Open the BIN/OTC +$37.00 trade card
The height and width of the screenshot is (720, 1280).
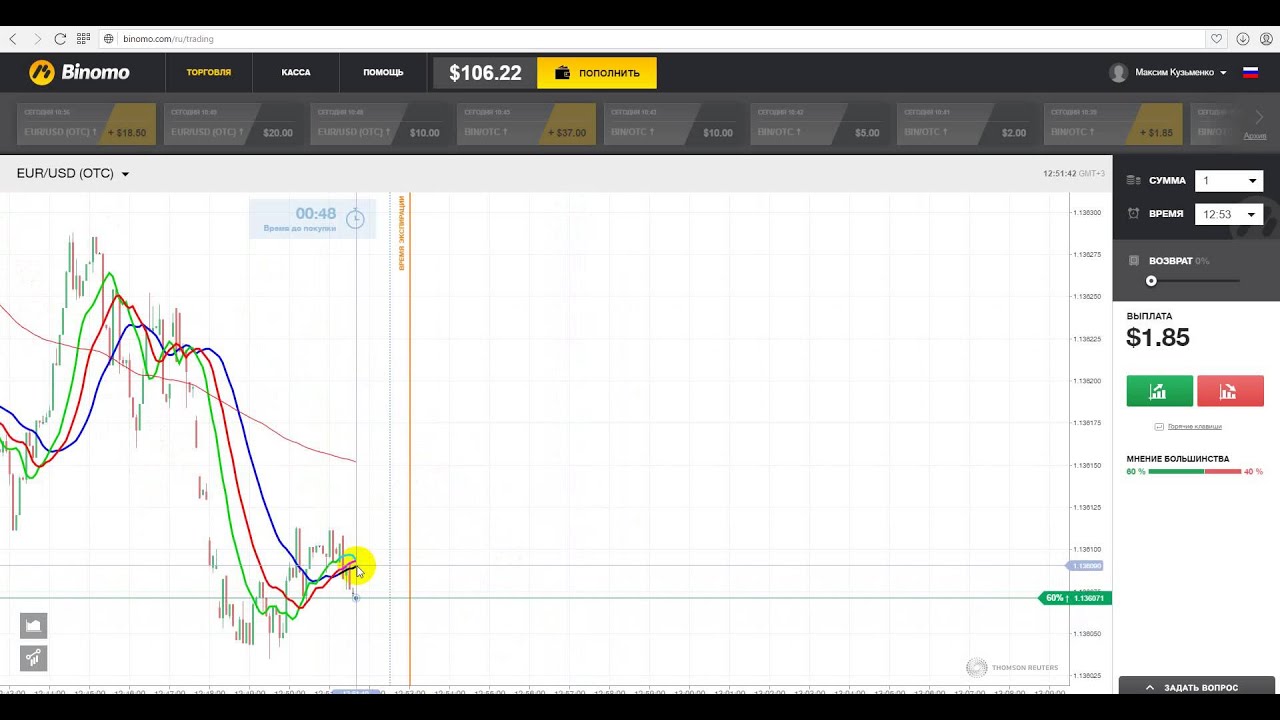tap(527, 124)
